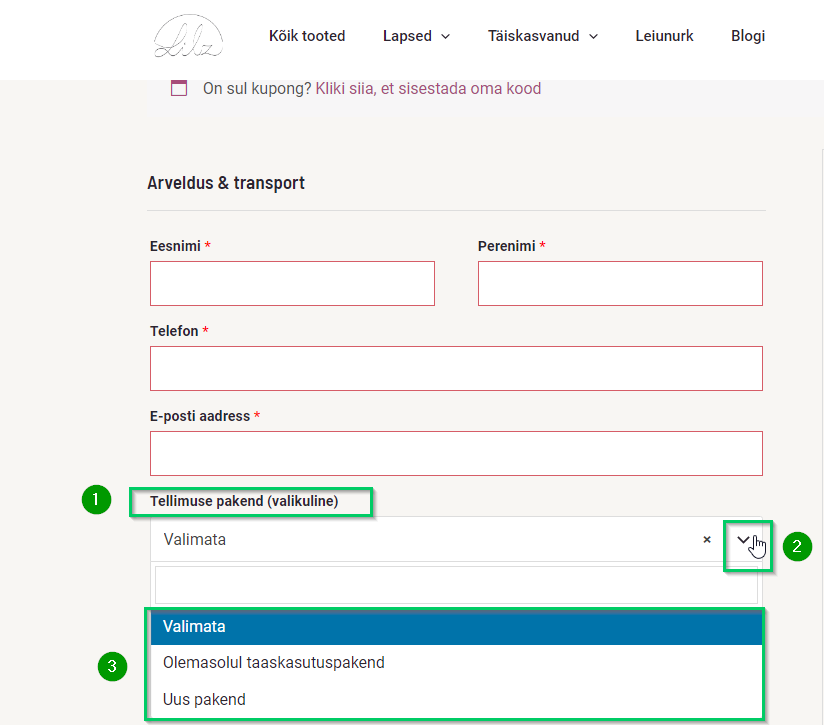
Task: Click the search box inside the package dropdown
Action: pyautogui.click(x=456, y=585)
